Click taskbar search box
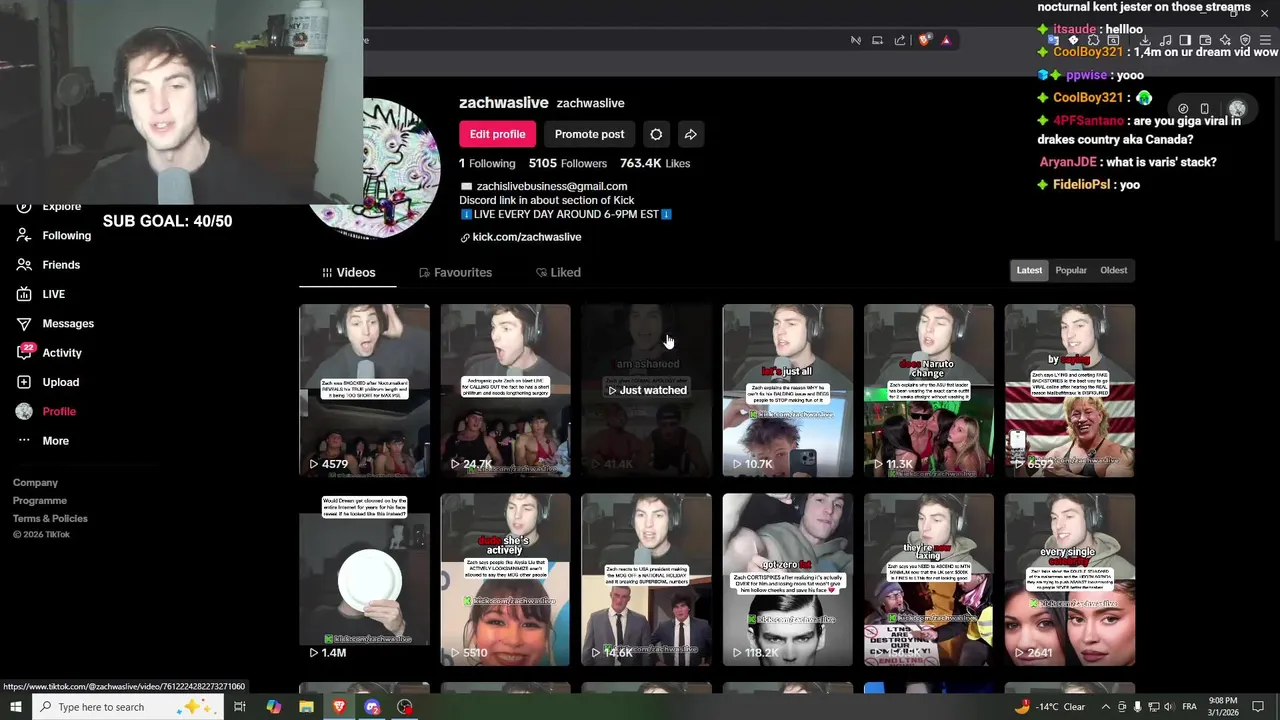The height and width of the screenshot is (720, 1280). [128, 707]
